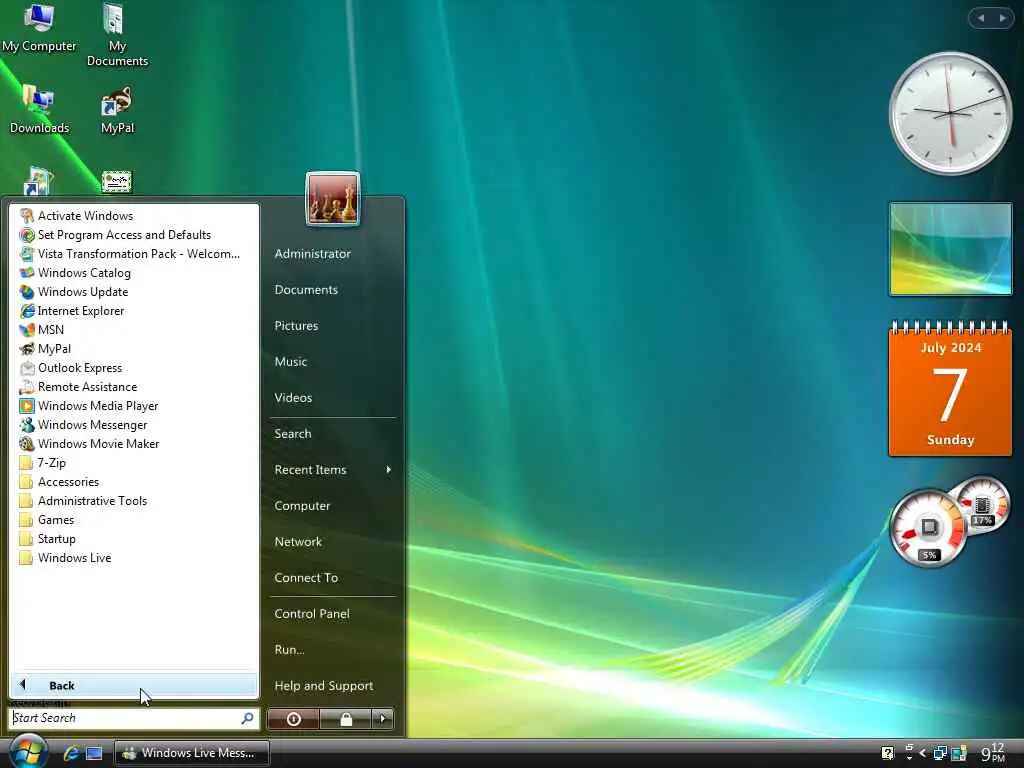Image resolution: width=1024 pixels, height=768 pixels.
Task: Open the MyPal desktop shortcut
Action: 118,110
